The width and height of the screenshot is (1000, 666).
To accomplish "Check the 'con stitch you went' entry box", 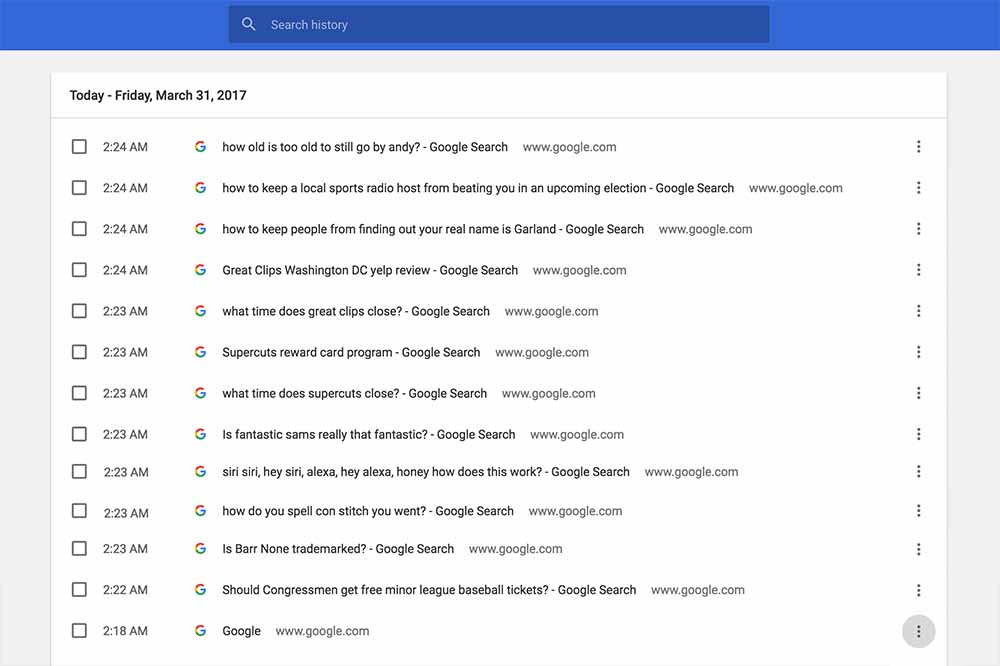I will (x=79, y=511).
